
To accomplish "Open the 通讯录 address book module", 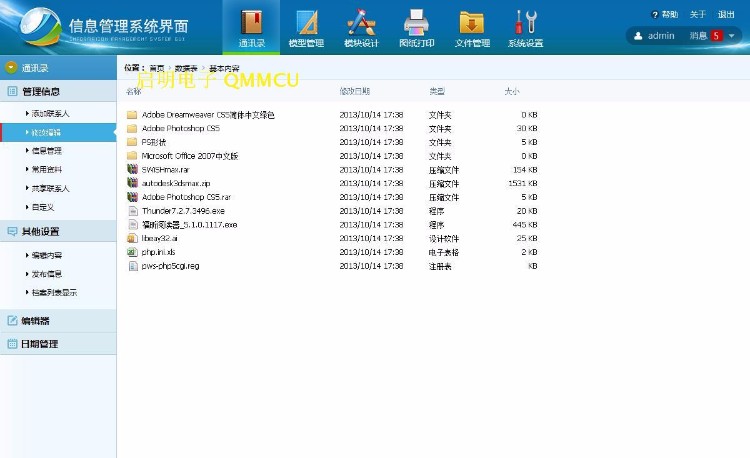I will click(251, 28).
